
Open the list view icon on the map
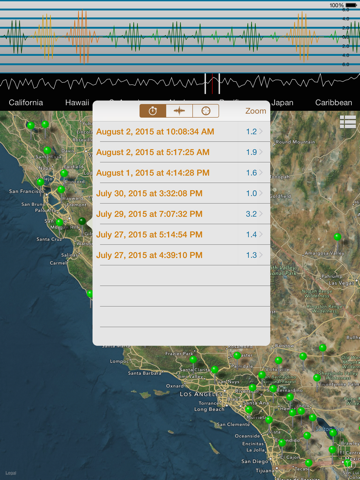tap(348, 122)
